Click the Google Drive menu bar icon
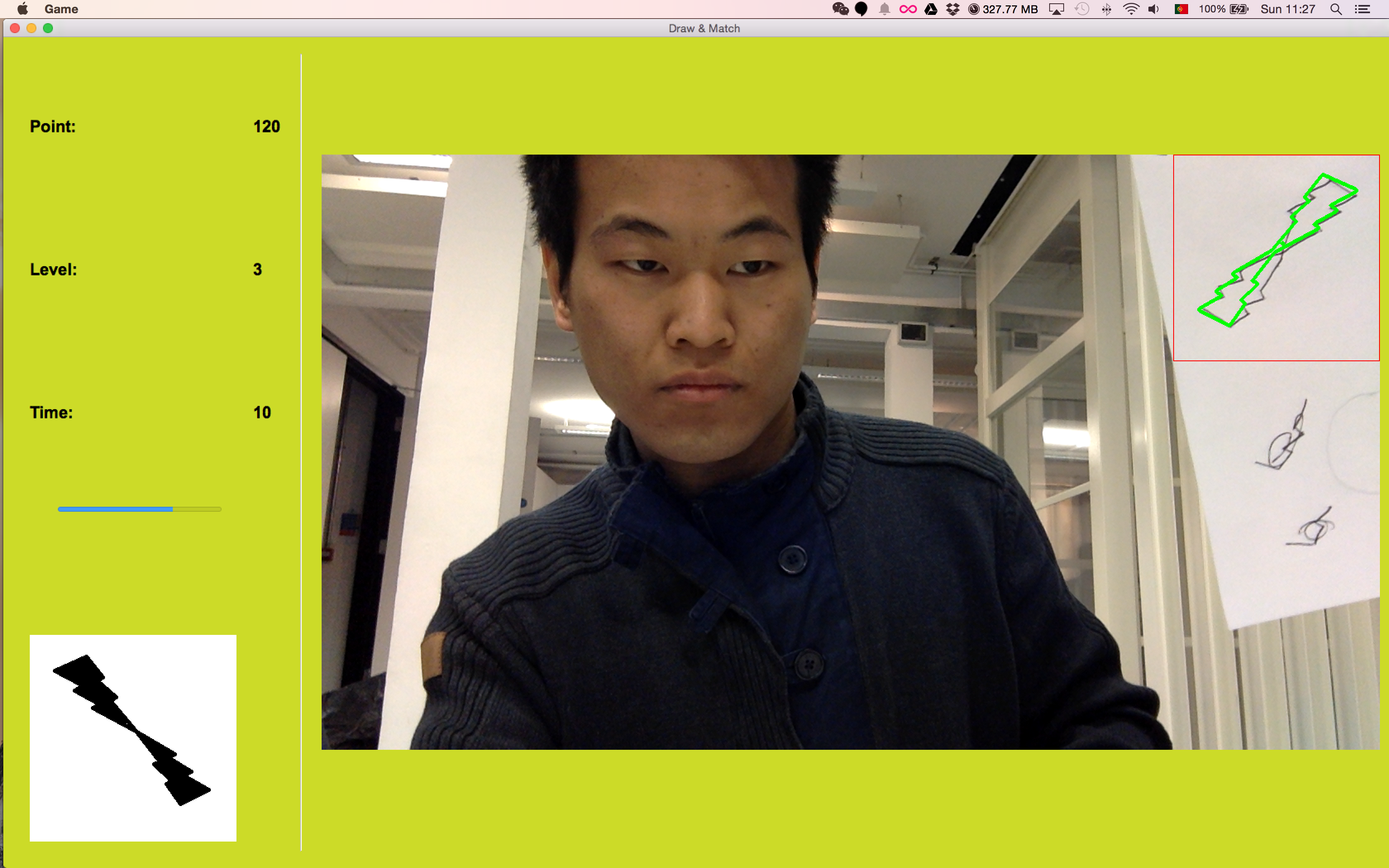The image size is (1389, 868). click(x=931, y=9)
